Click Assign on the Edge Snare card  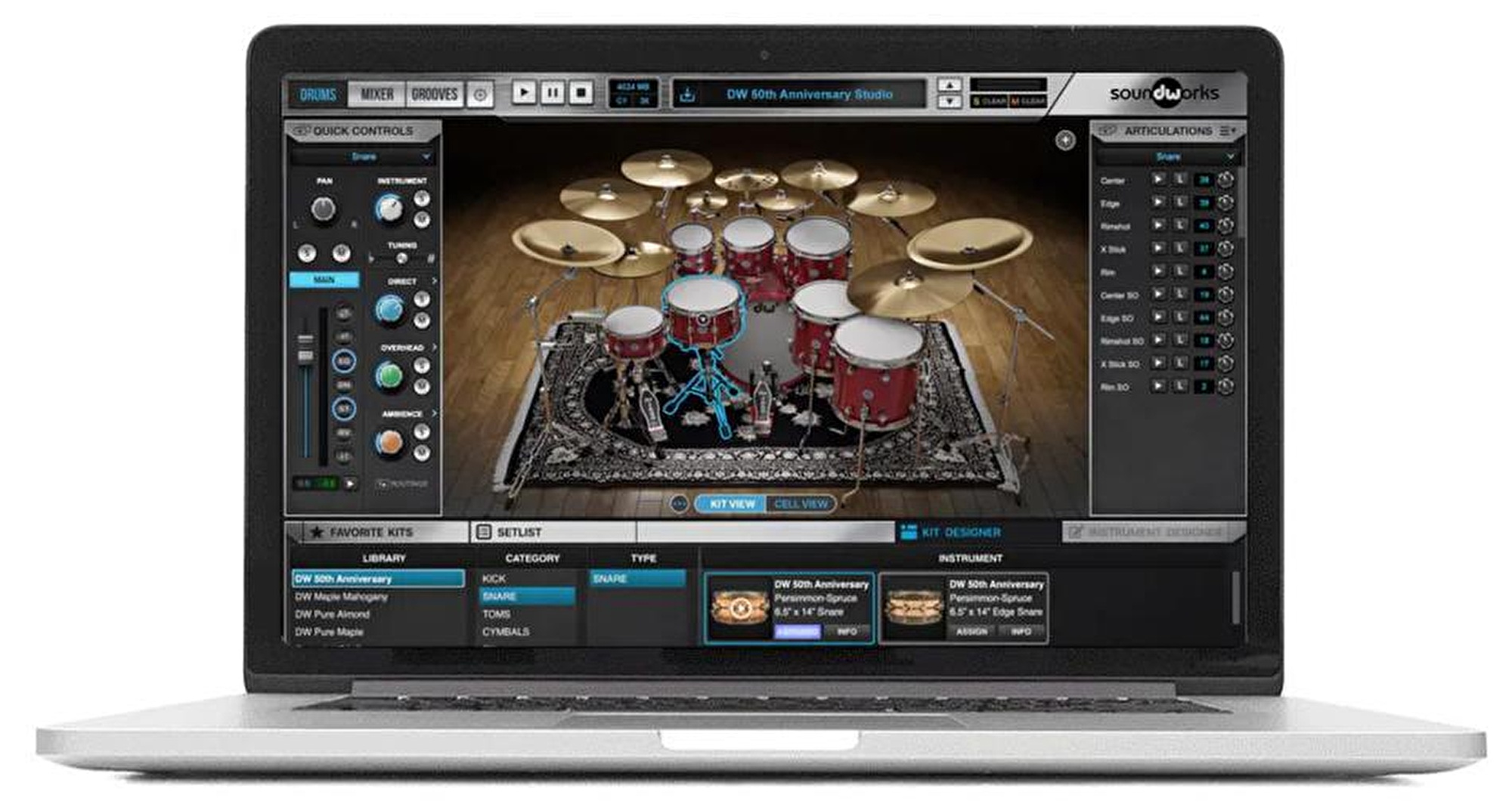click(x=972, y=631)
